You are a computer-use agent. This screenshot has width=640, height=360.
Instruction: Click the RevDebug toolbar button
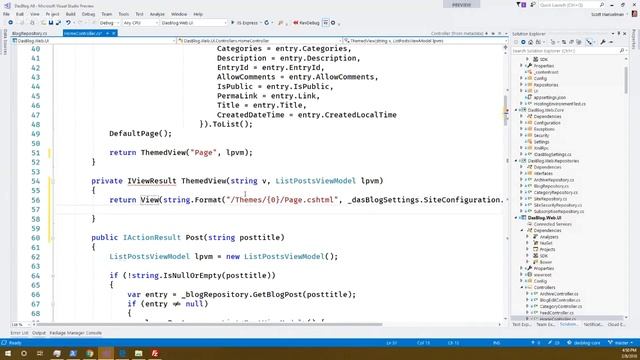[x=306, y=23]
